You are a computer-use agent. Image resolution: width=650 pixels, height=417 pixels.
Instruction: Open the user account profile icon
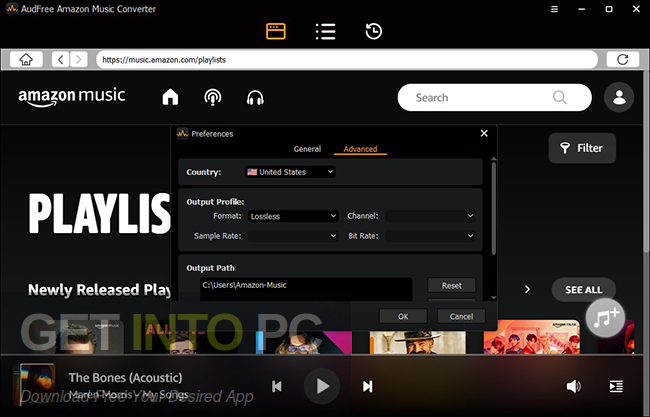coord(619,97)
